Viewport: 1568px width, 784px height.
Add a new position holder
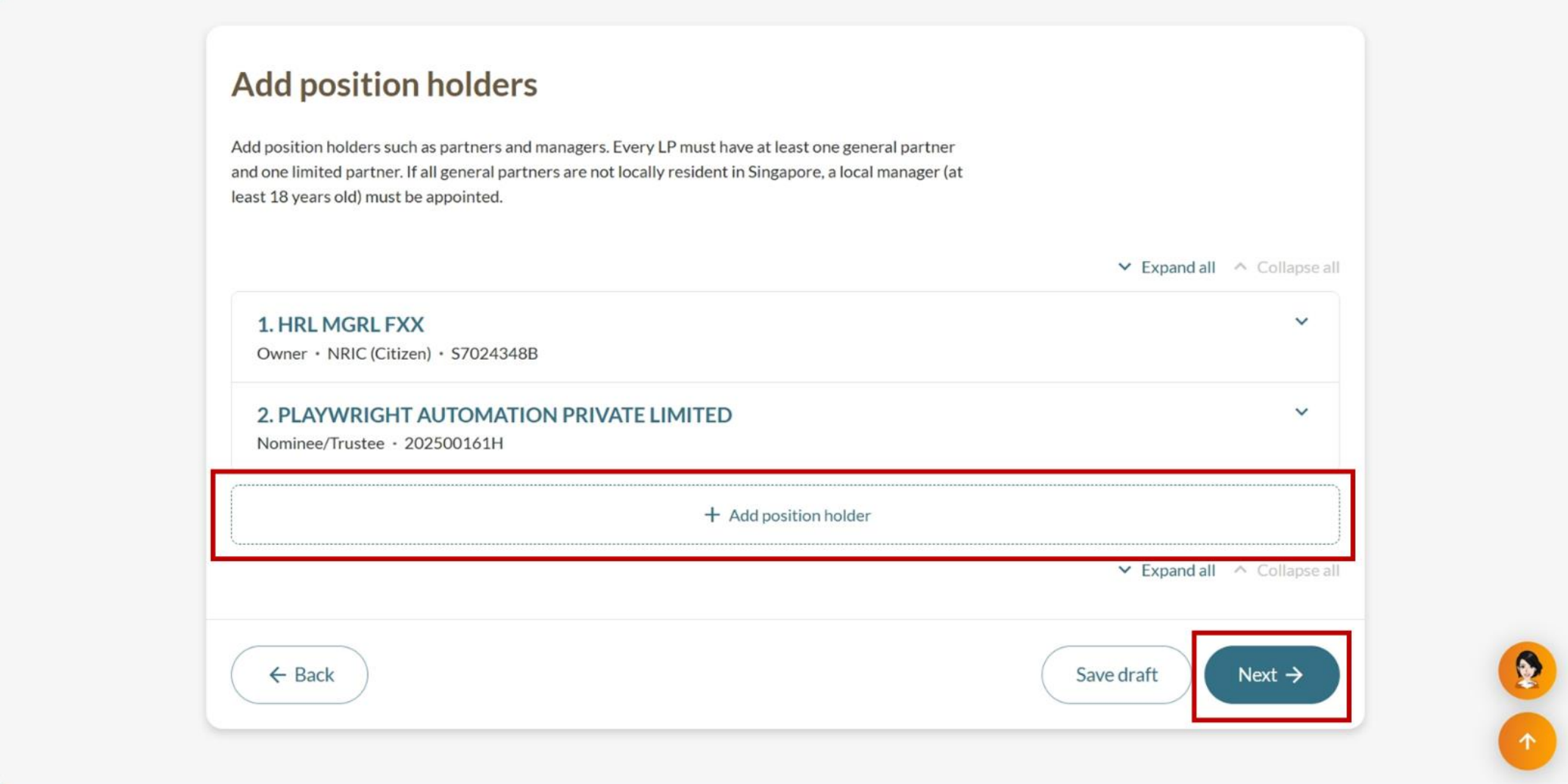(x=785, y=515)
